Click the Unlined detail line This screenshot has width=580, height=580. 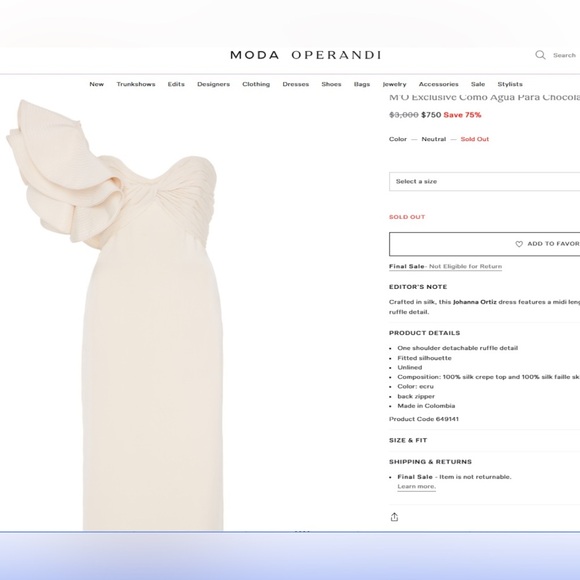(409, 367)
